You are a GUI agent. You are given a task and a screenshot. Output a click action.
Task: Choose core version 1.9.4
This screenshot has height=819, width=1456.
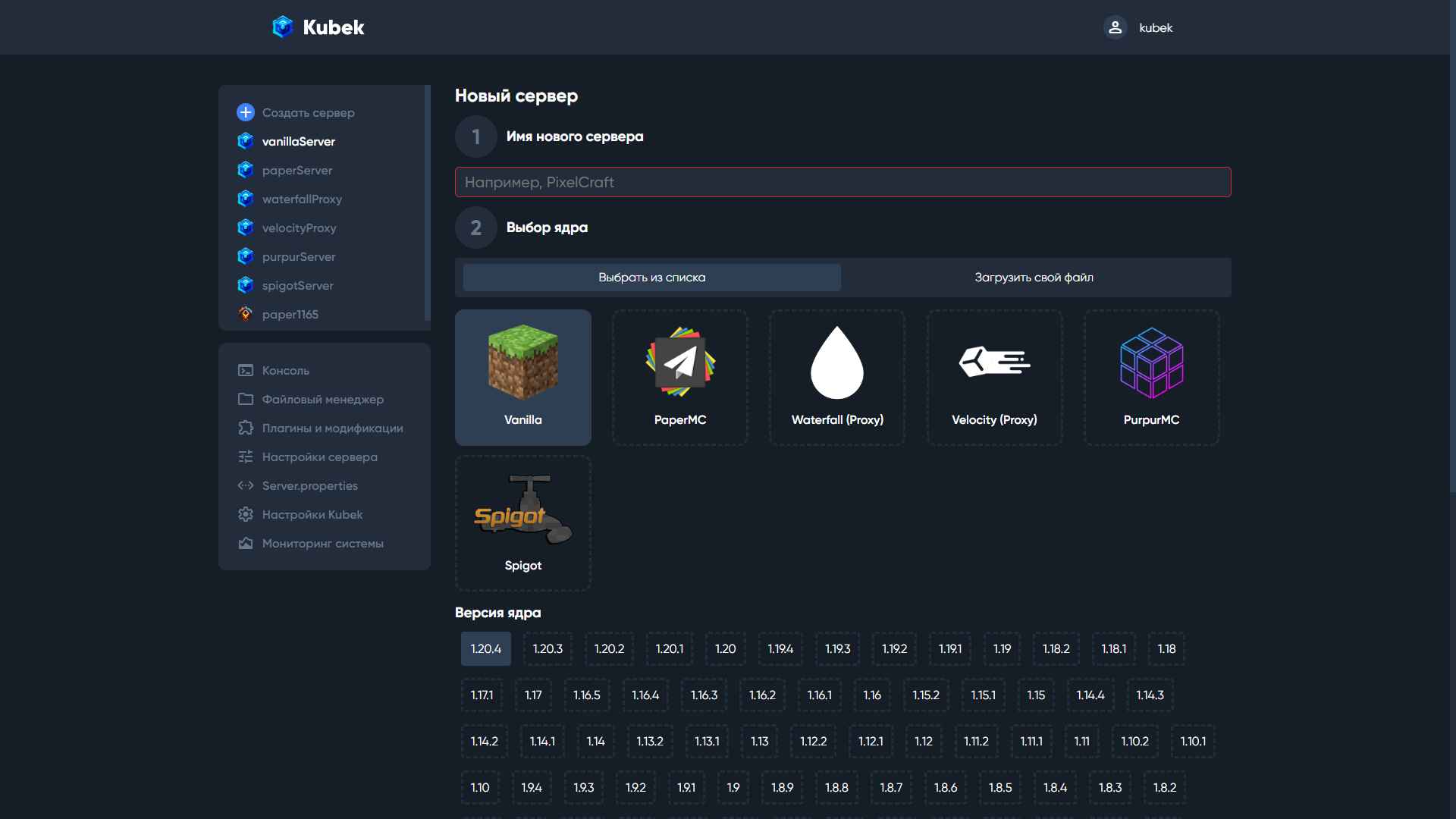[532, 788]
